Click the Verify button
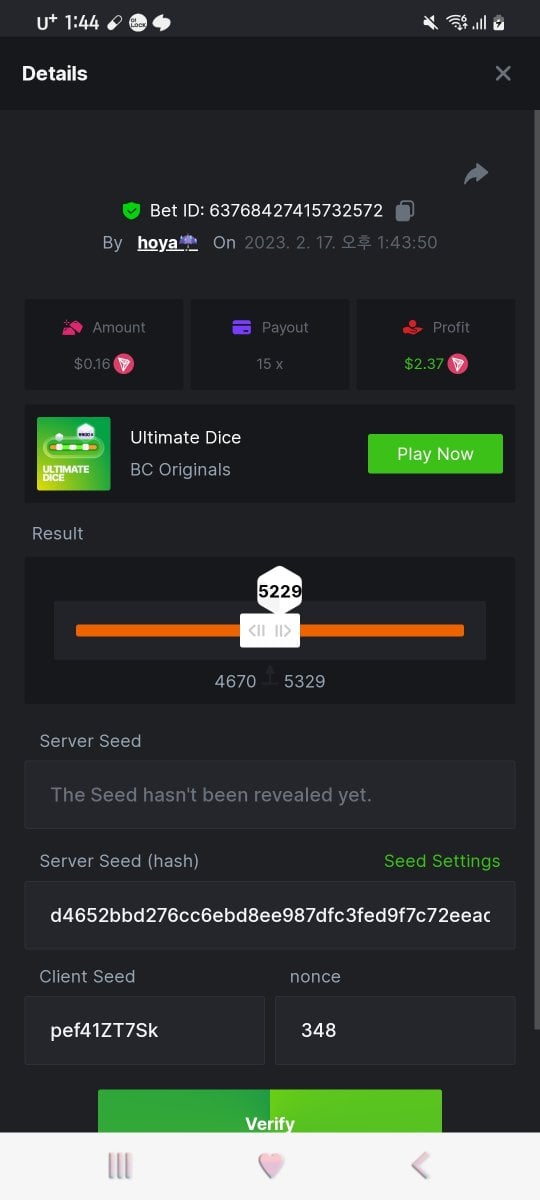This screenshot has width=540, height=1200. (270, 1112)
